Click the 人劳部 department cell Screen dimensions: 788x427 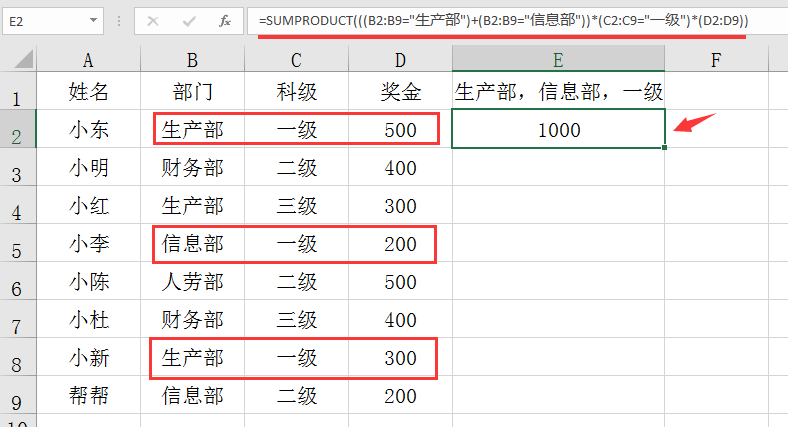[192, 281]
